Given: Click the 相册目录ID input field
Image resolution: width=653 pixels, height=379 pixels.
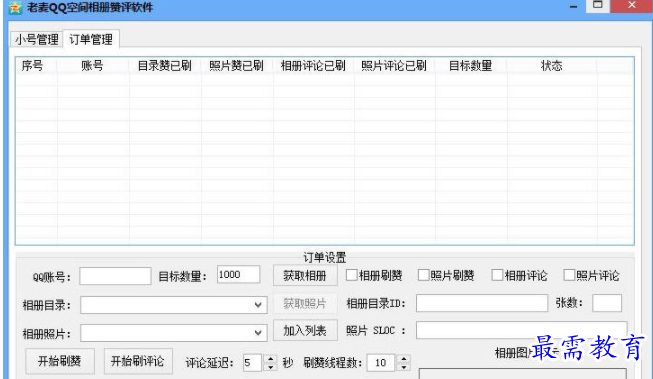Looking at the screenshot, I should point(482,303).
